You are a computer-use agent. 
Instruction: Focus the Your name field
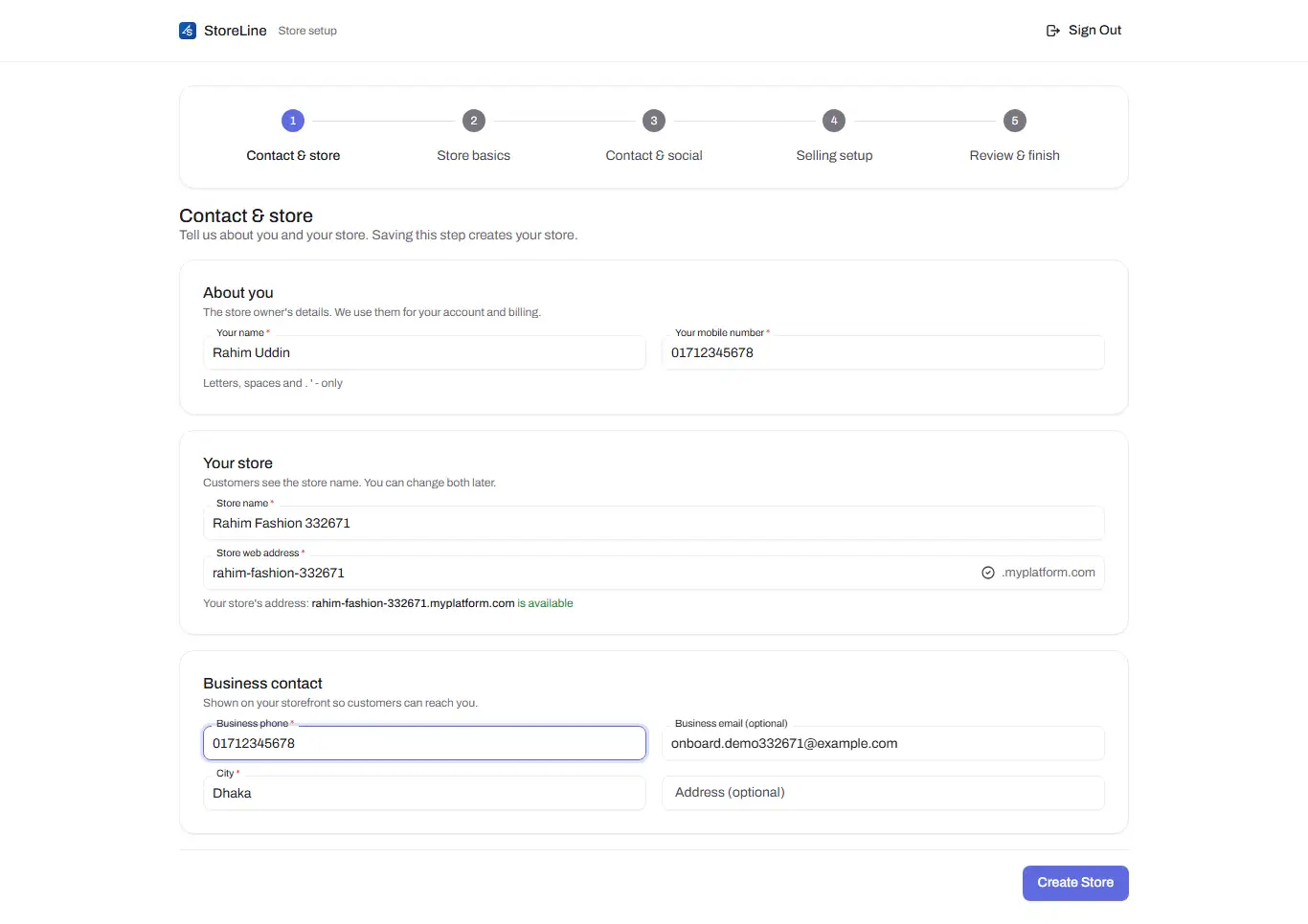coord(424,352)
